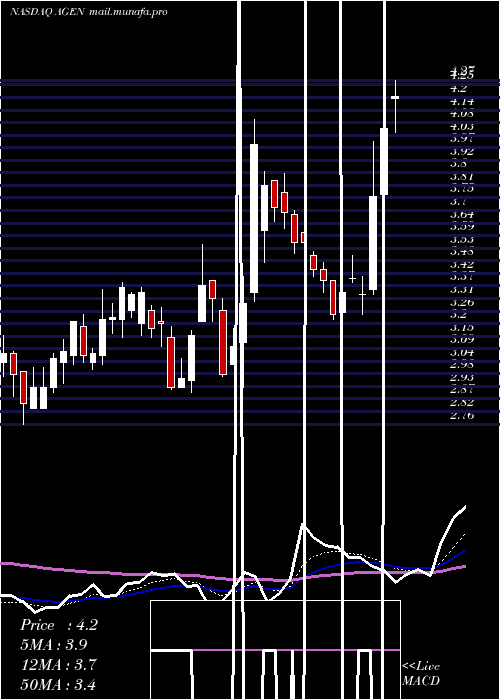Click the '12MA : 3.7' readout
This screenshot has width=500, height=700.
click(59, 665)
